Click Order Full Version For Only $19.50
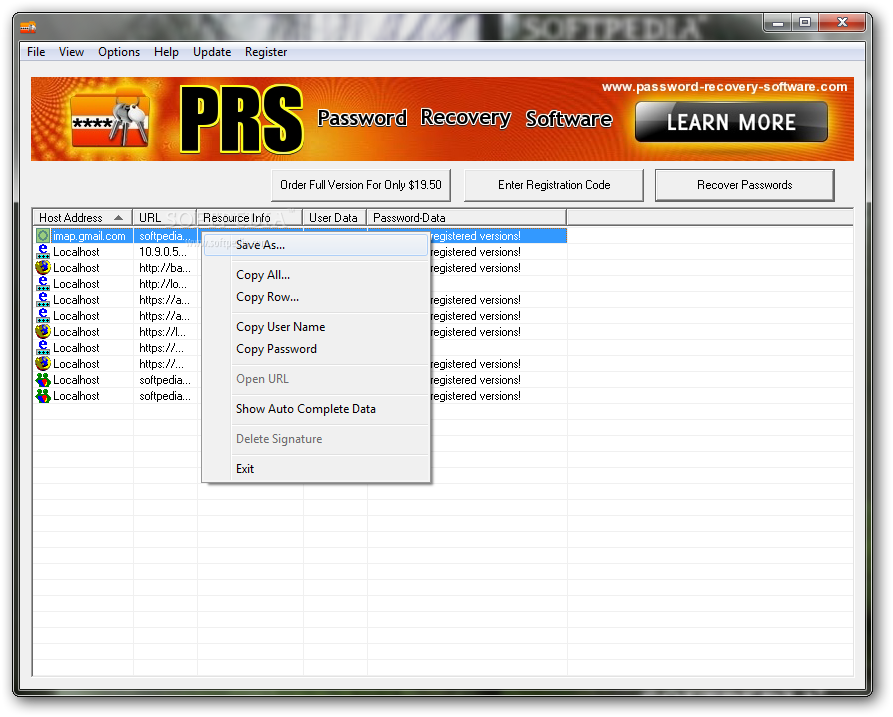 (x=361, y=185)
